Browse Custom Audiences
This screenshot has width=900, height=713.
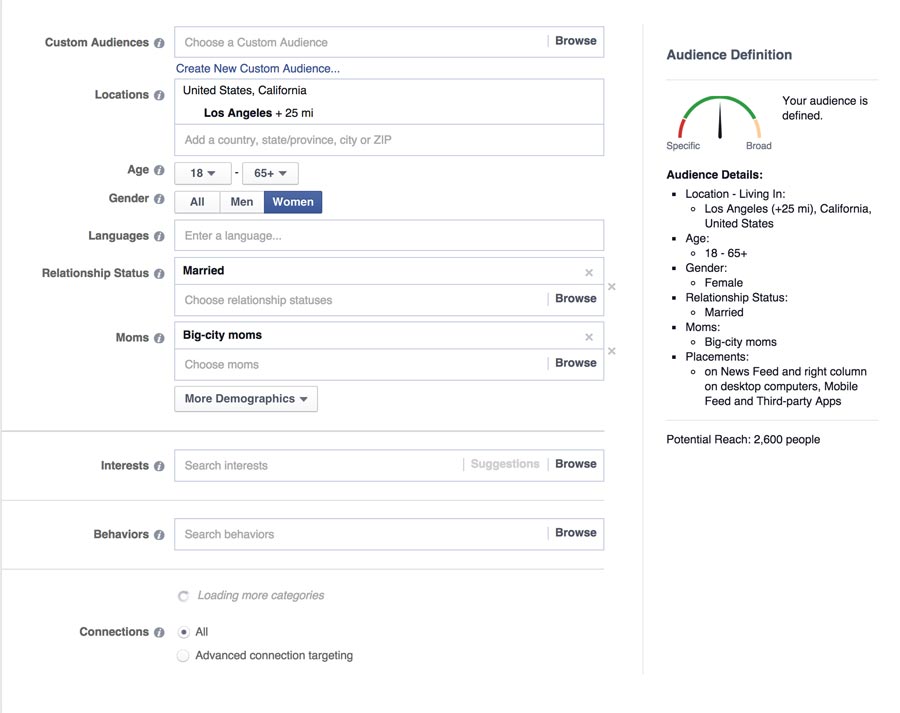point(576,41)
